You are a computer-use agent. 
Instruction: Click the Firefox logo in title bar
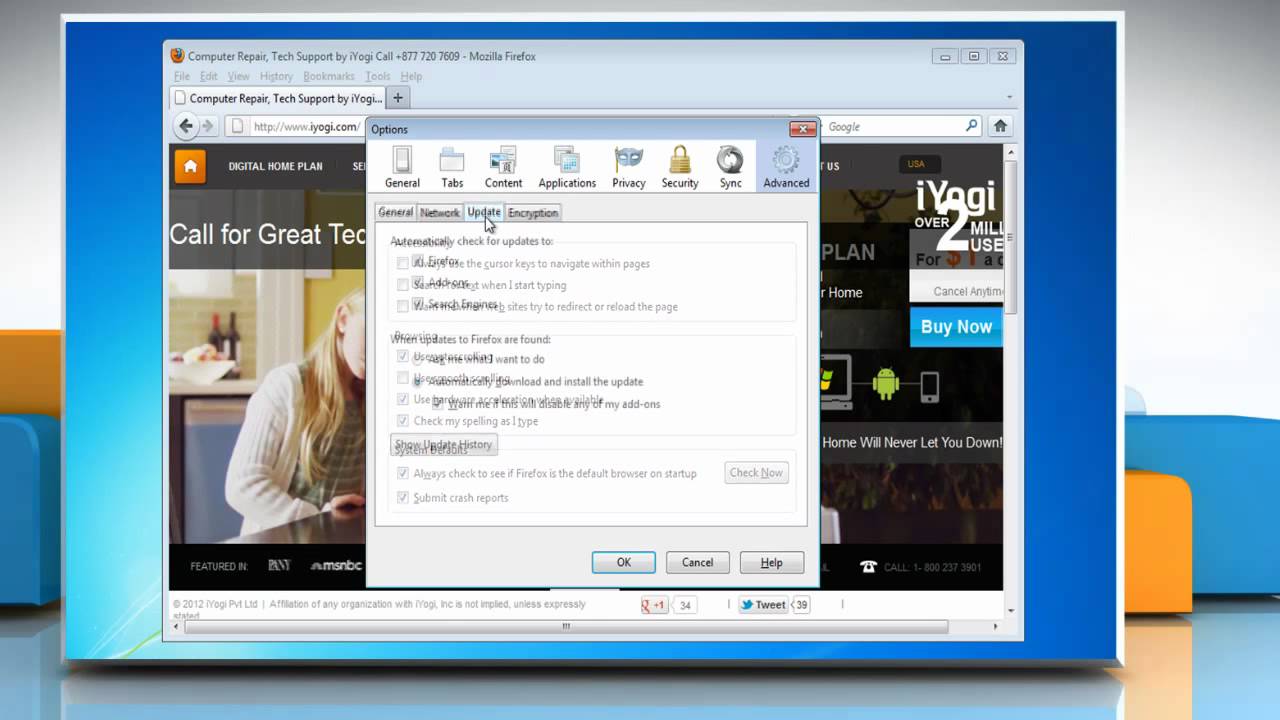(177, 56)
